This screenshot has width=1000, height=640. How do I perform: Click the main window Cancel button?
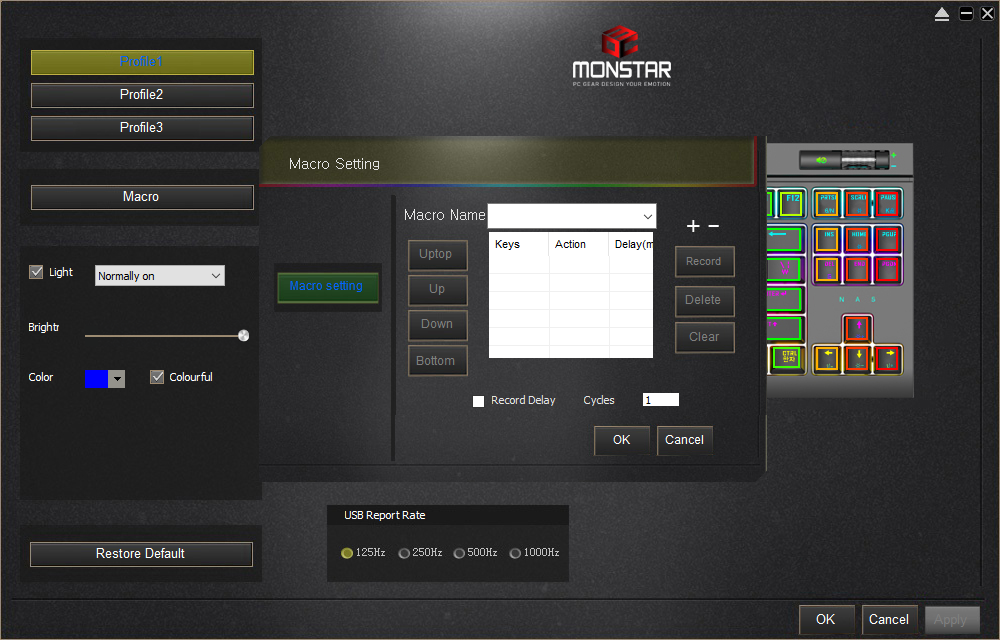pos(888,619)
